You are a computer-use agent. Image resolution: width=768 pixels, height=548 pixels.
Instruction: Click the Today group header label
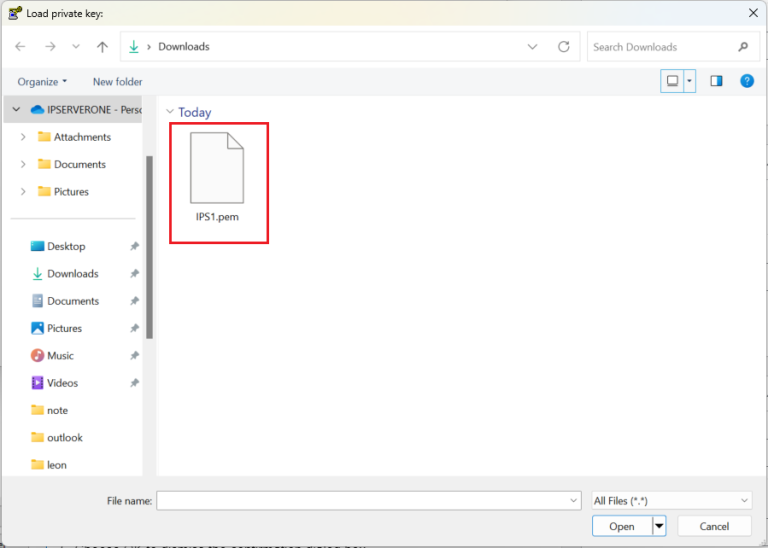(x=194, y=112)
